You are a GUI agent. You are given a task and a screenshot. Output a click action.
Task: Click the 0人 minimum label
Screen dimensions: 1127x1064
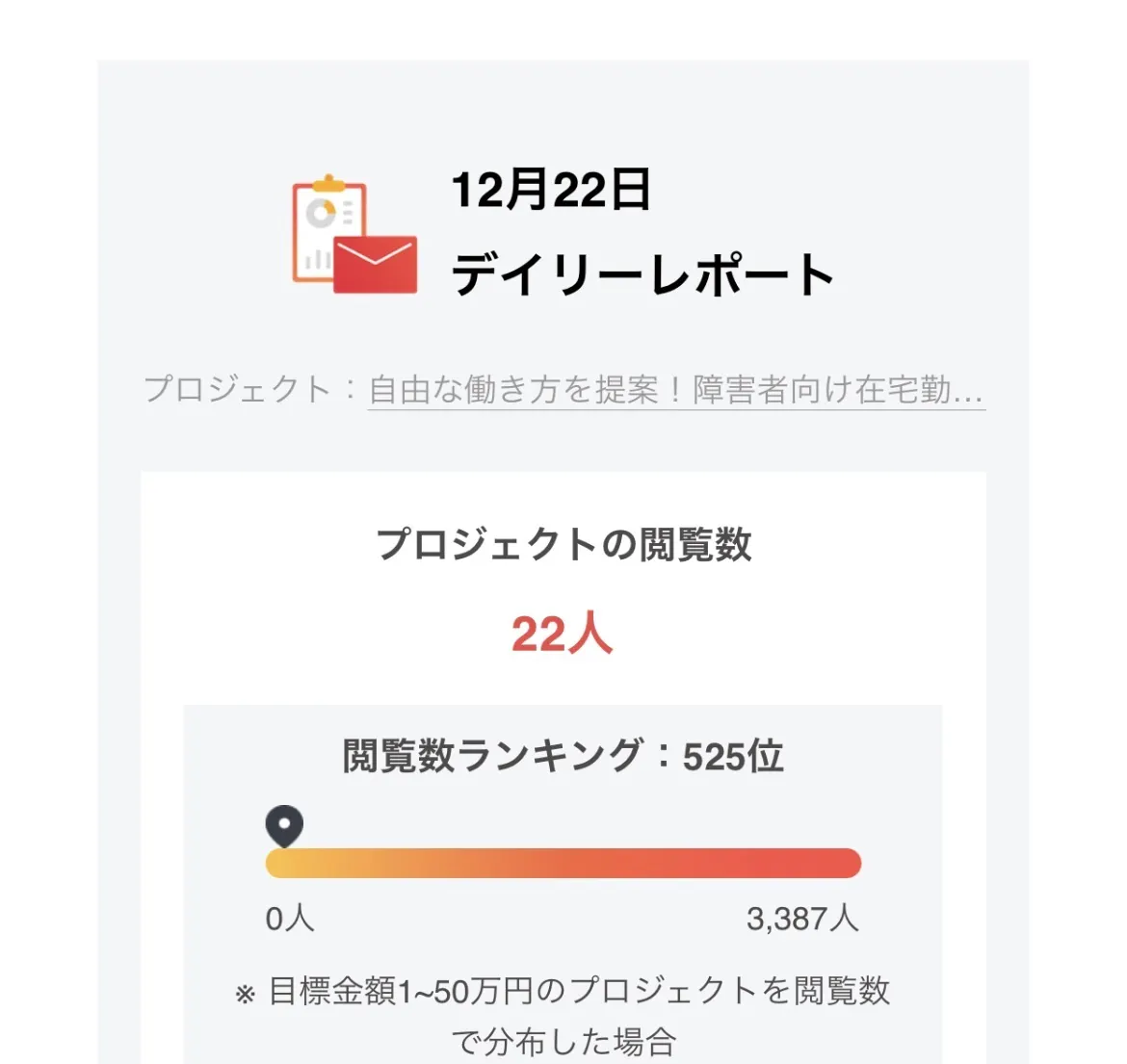coord(290,919)
